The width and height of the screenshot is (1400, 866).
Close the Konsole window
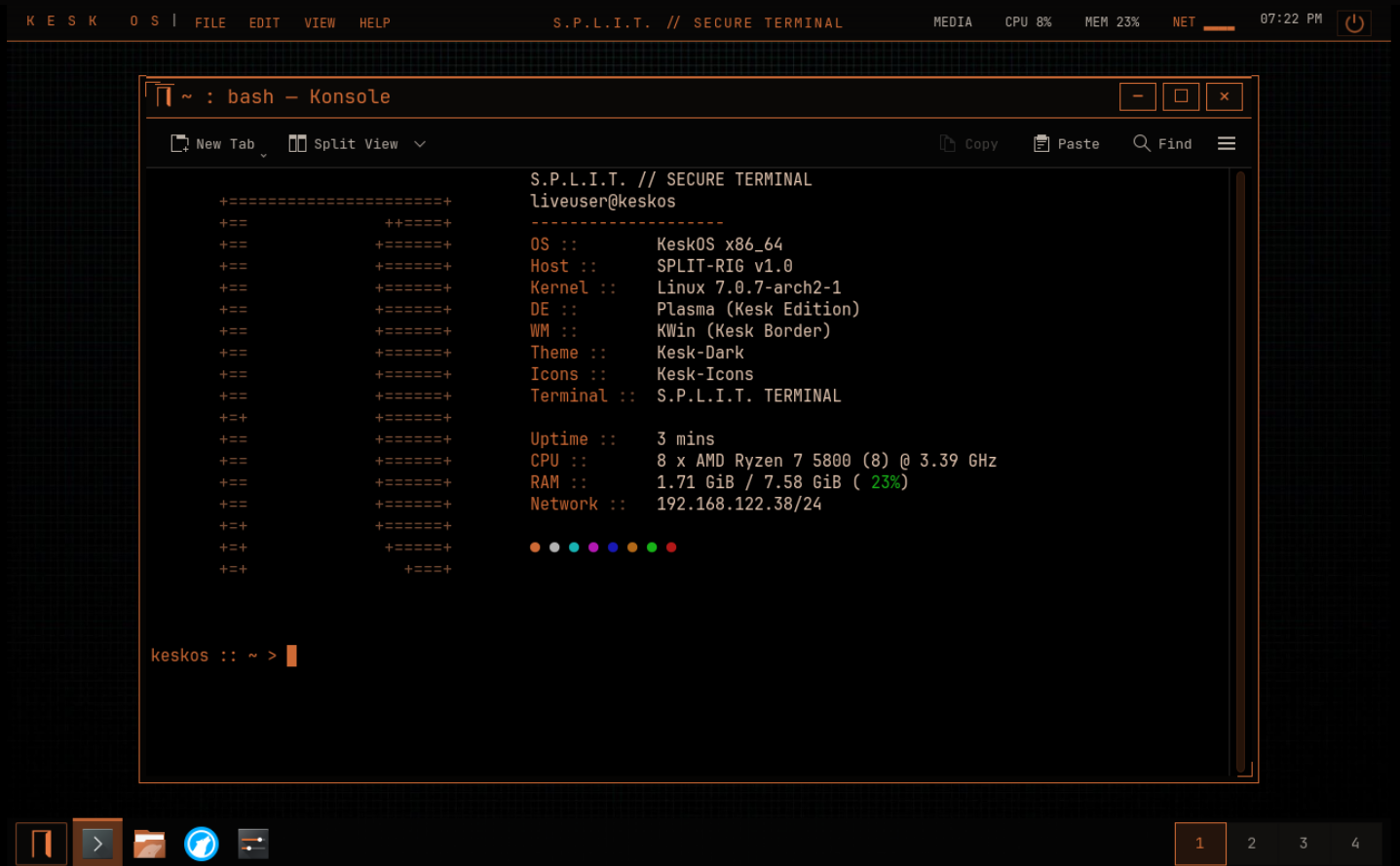[1225, 96]
